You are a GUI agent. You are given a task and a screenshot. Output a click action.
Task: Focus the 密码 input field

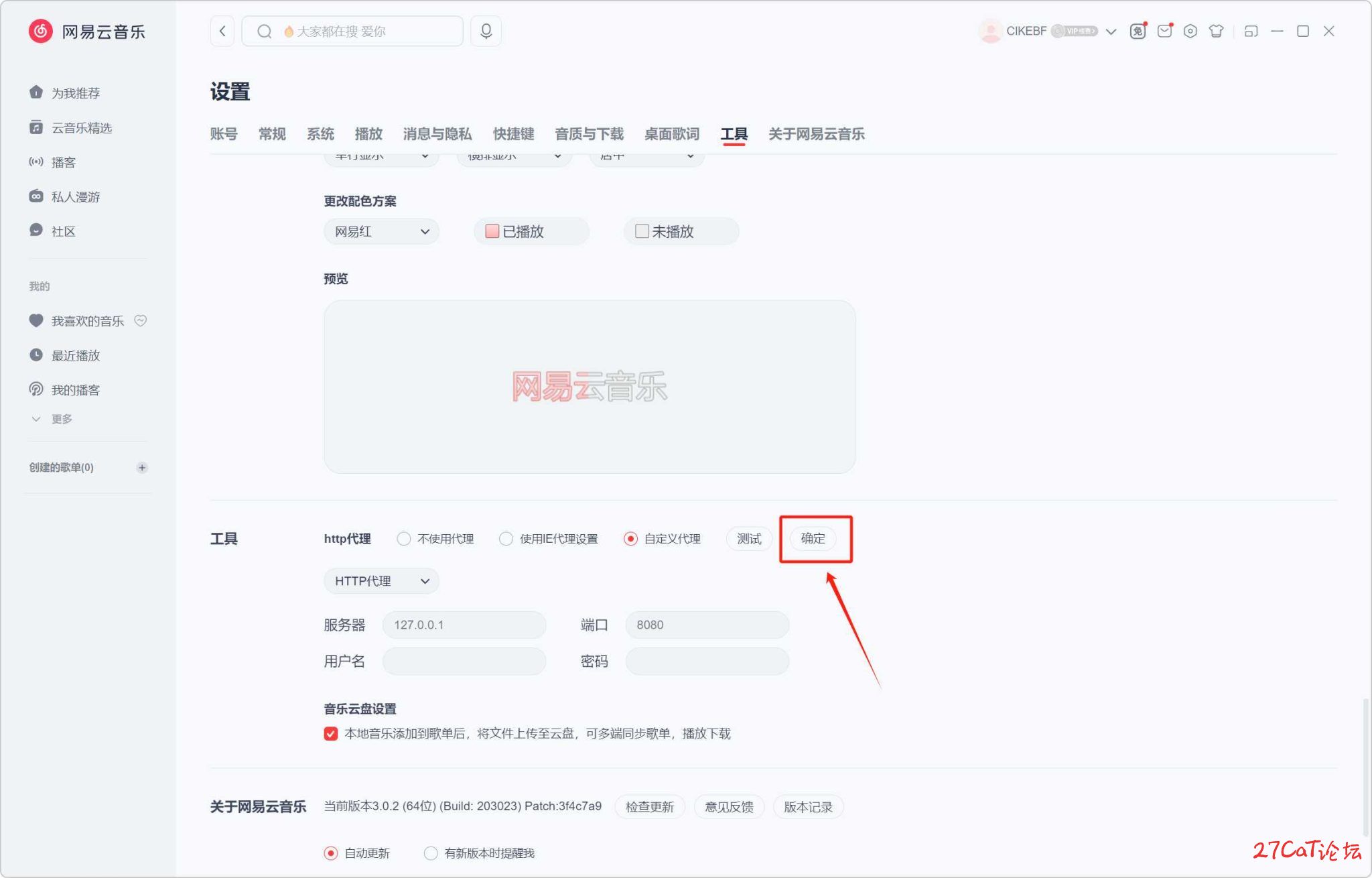point(707,661)
